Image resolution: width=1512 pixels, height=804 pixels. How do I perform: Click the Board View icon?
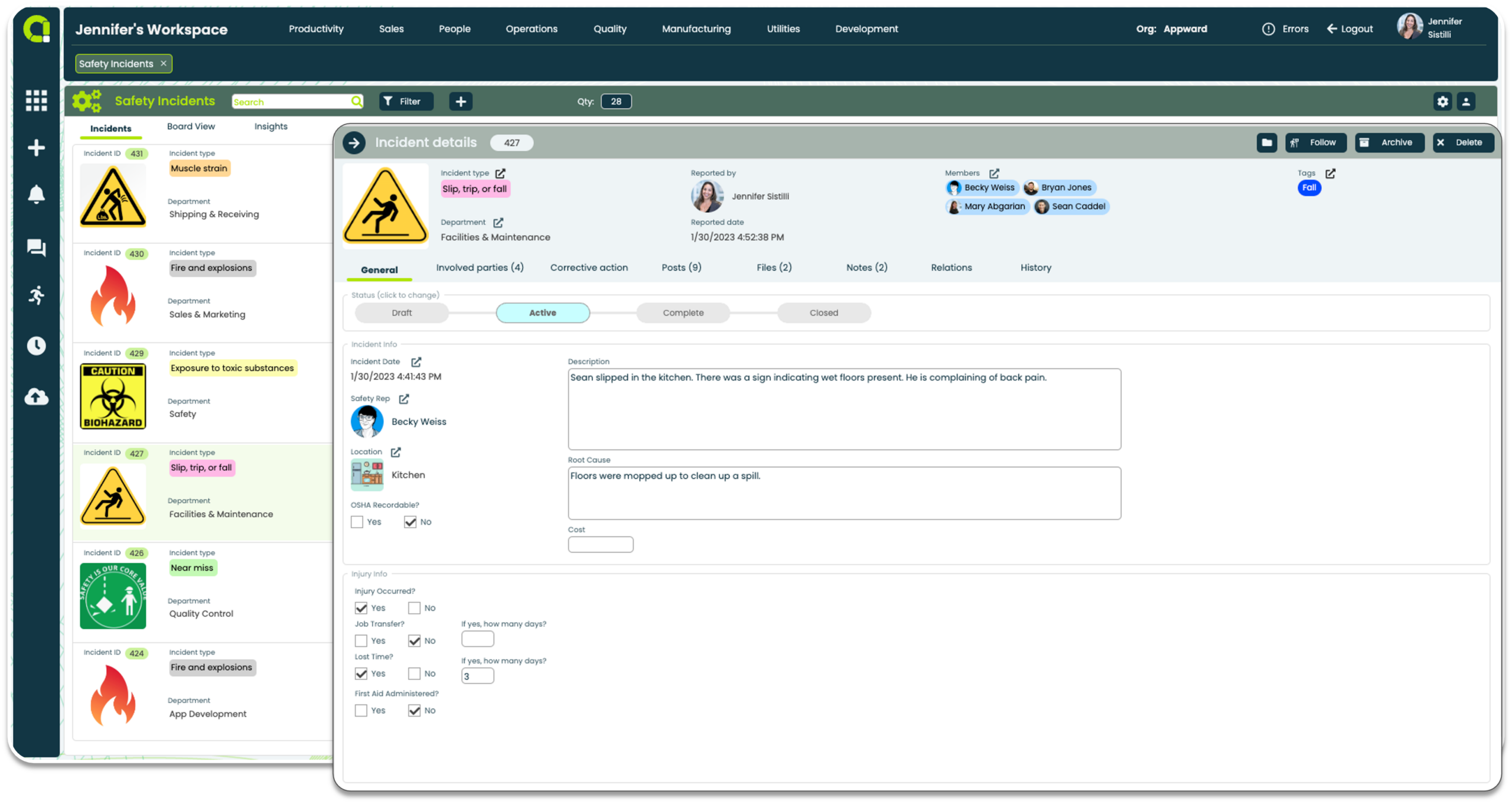click(x=192, y=126)
